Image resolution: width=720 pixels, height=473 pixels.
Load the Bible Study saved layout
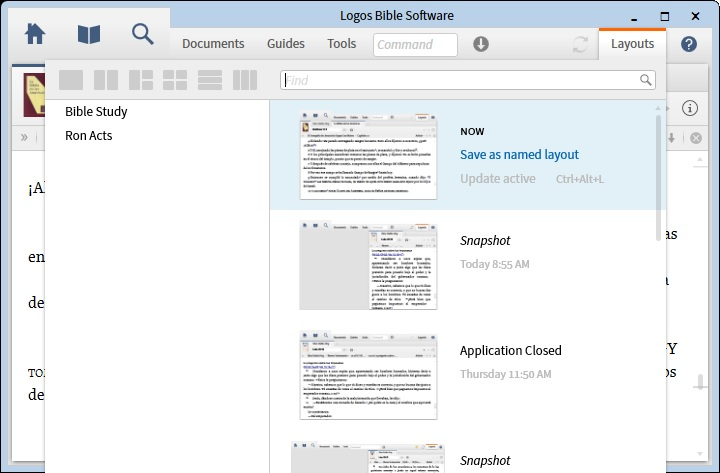tap(96, 112)
